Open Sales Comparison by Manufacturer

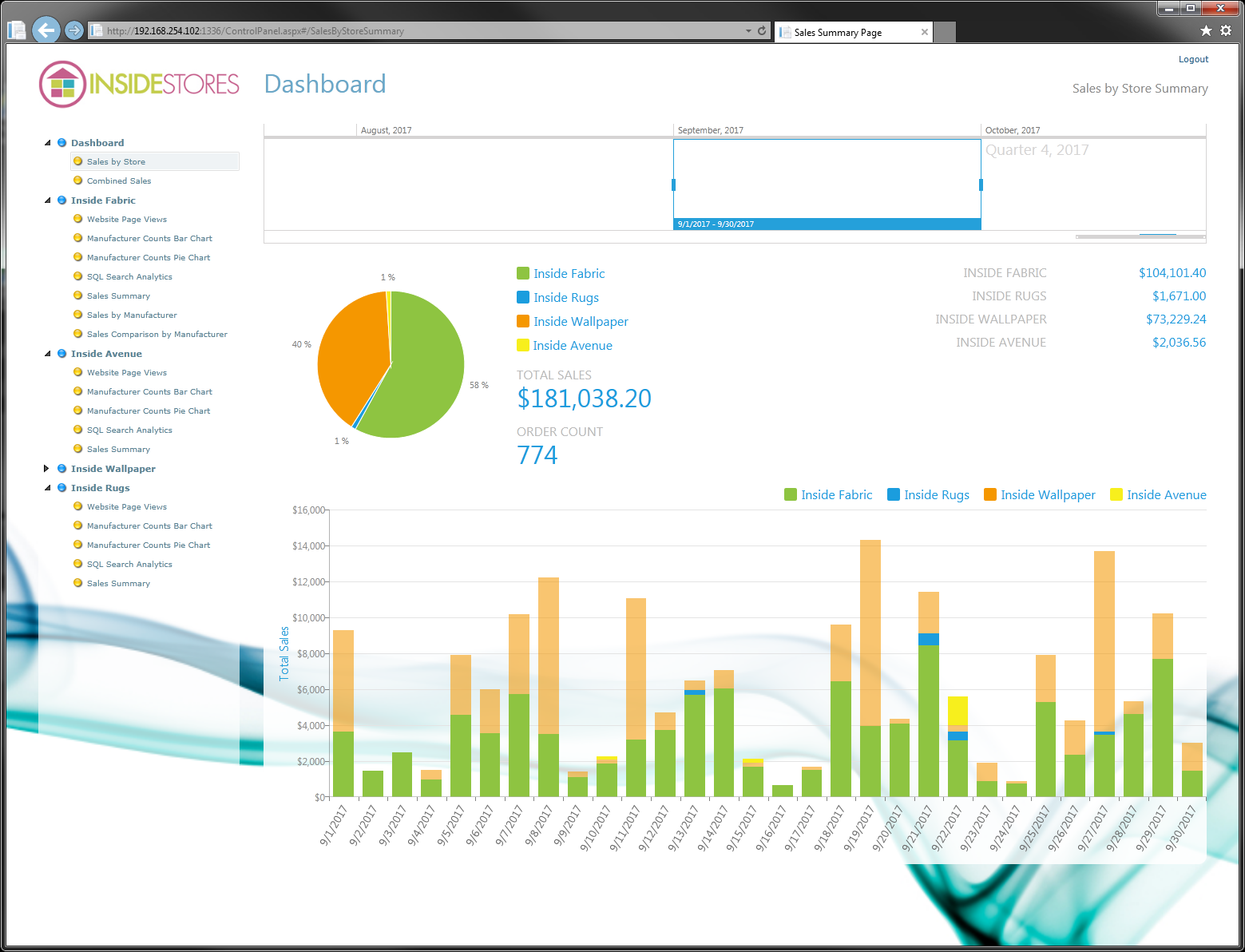(157, 335)
